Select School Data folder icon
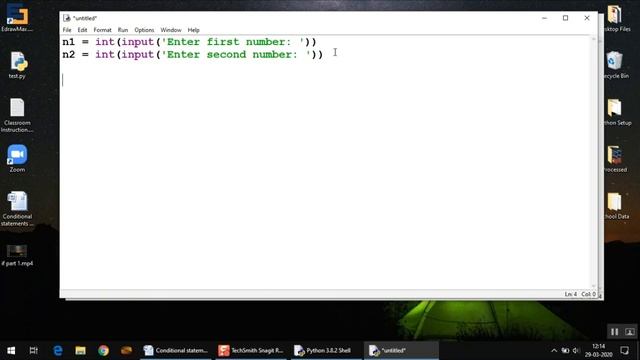 click(615, 206)
